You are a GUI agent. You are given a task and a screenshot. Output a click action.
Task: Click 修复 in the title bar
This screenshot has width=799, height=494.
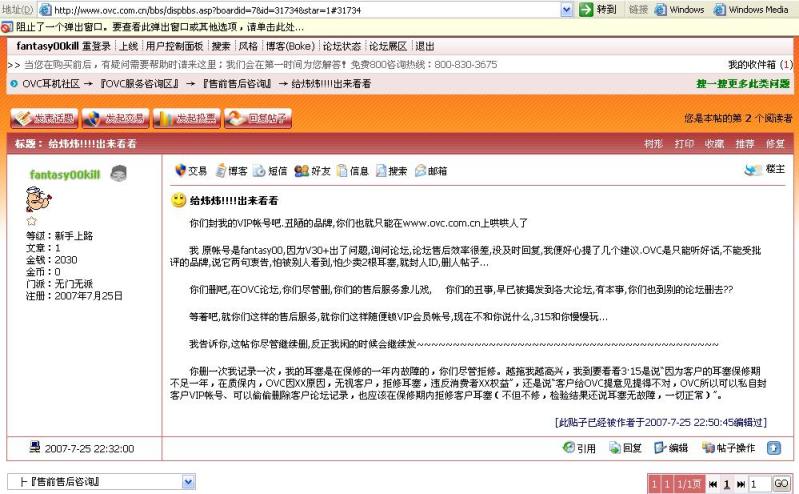coord(775,144)
